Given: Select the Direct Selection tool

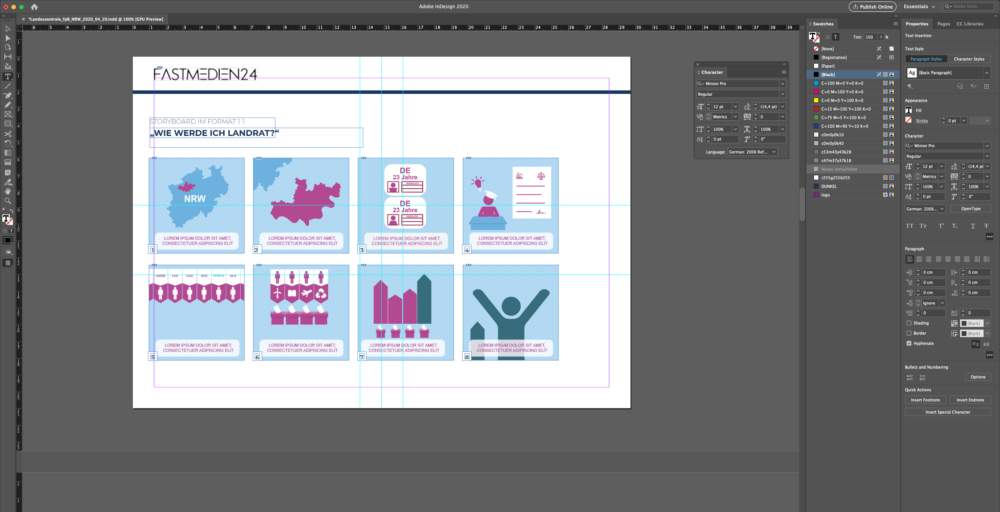Looking at the screenshot, I should (8, 38).
